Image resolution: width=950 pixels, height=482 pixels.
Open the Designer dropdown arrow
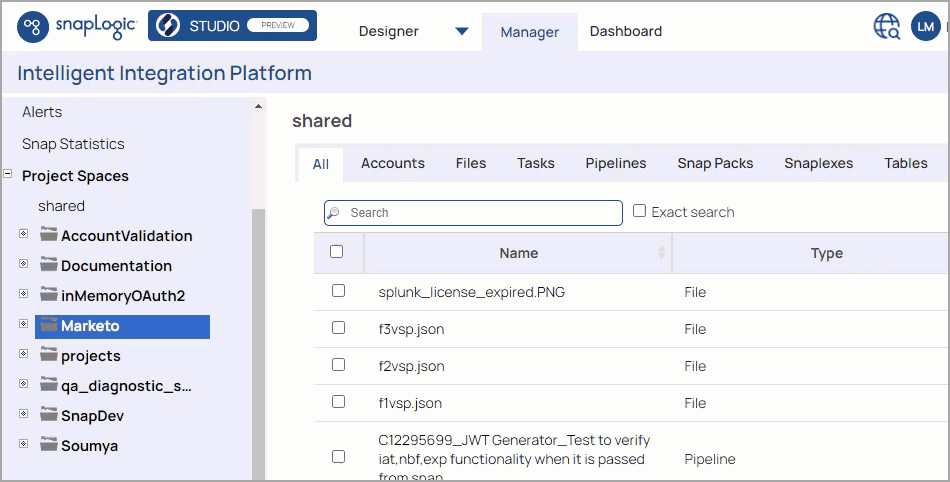click(462, 31)
